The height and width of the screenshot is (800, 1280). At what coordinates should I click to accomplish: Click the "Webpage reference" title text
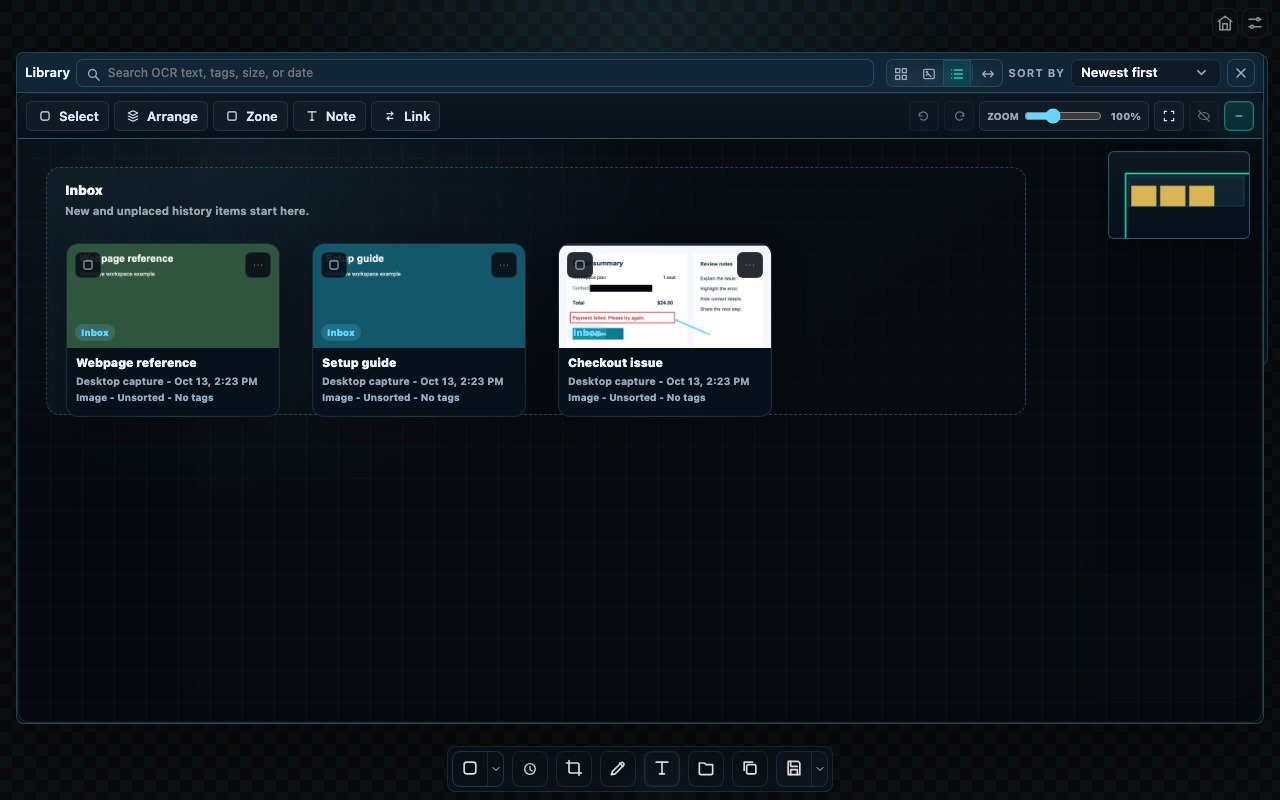[136, 363]
